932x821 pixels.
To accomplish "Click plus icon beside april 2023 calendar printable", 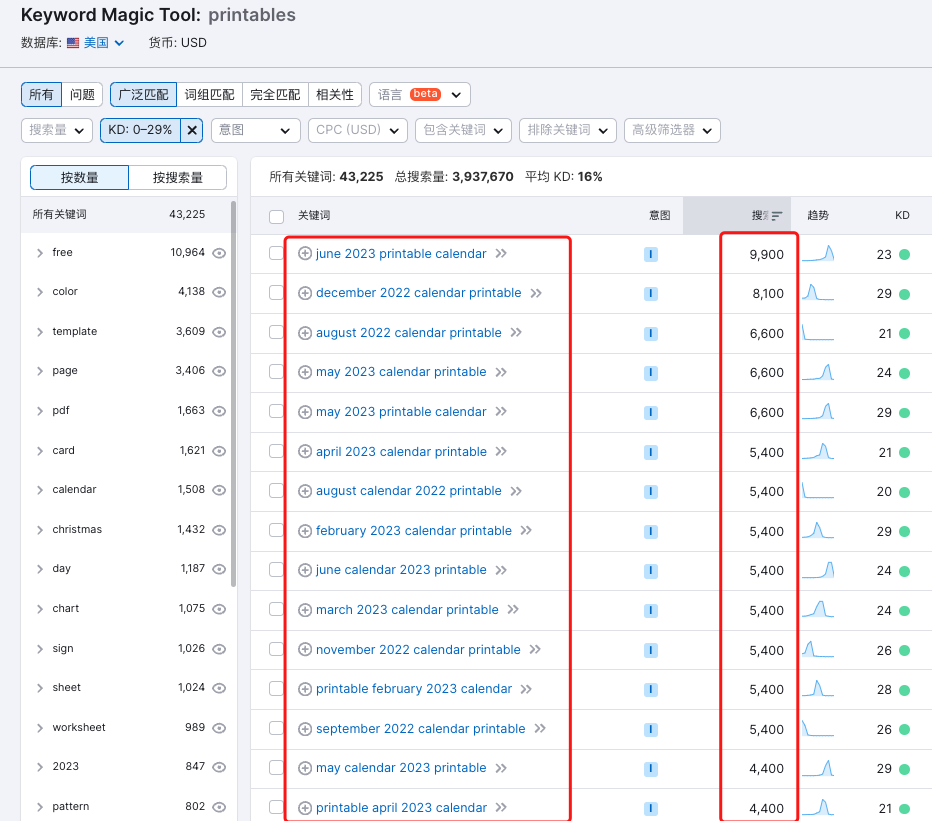I will [305, 452].
